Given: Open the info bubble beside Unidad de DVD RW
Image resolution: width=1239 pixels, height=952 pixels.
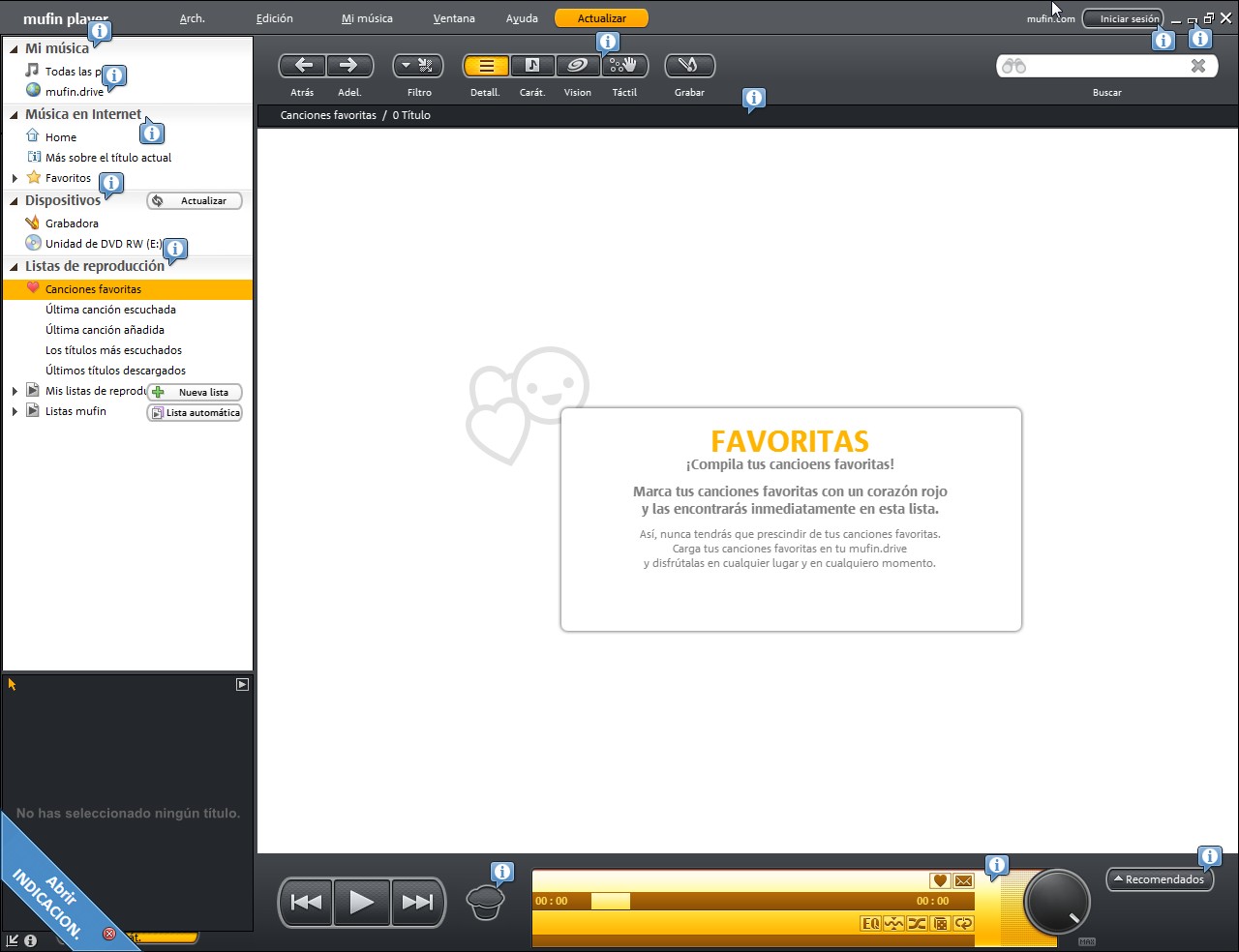Looking at the screenshot, I should 175,249.
